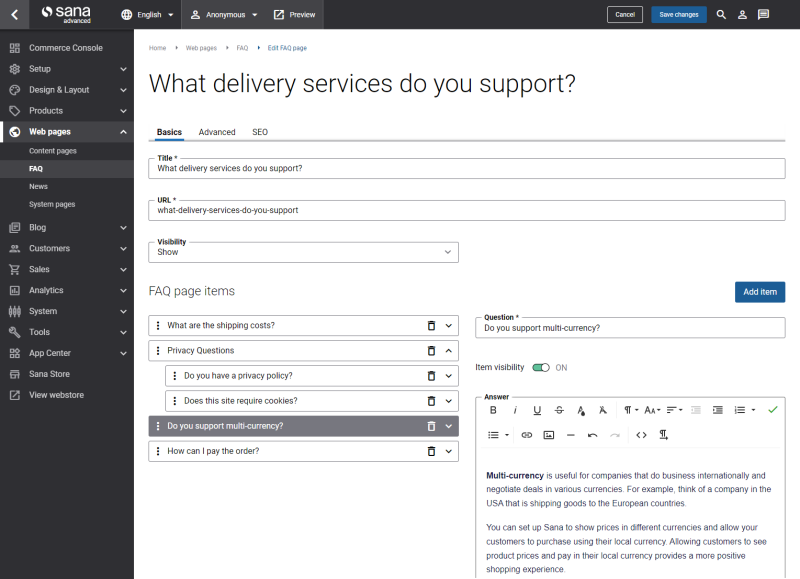The image size is (800, 579).
Task: Click the Save changes button
Action: pyautogui.click(x=679, y=15)
